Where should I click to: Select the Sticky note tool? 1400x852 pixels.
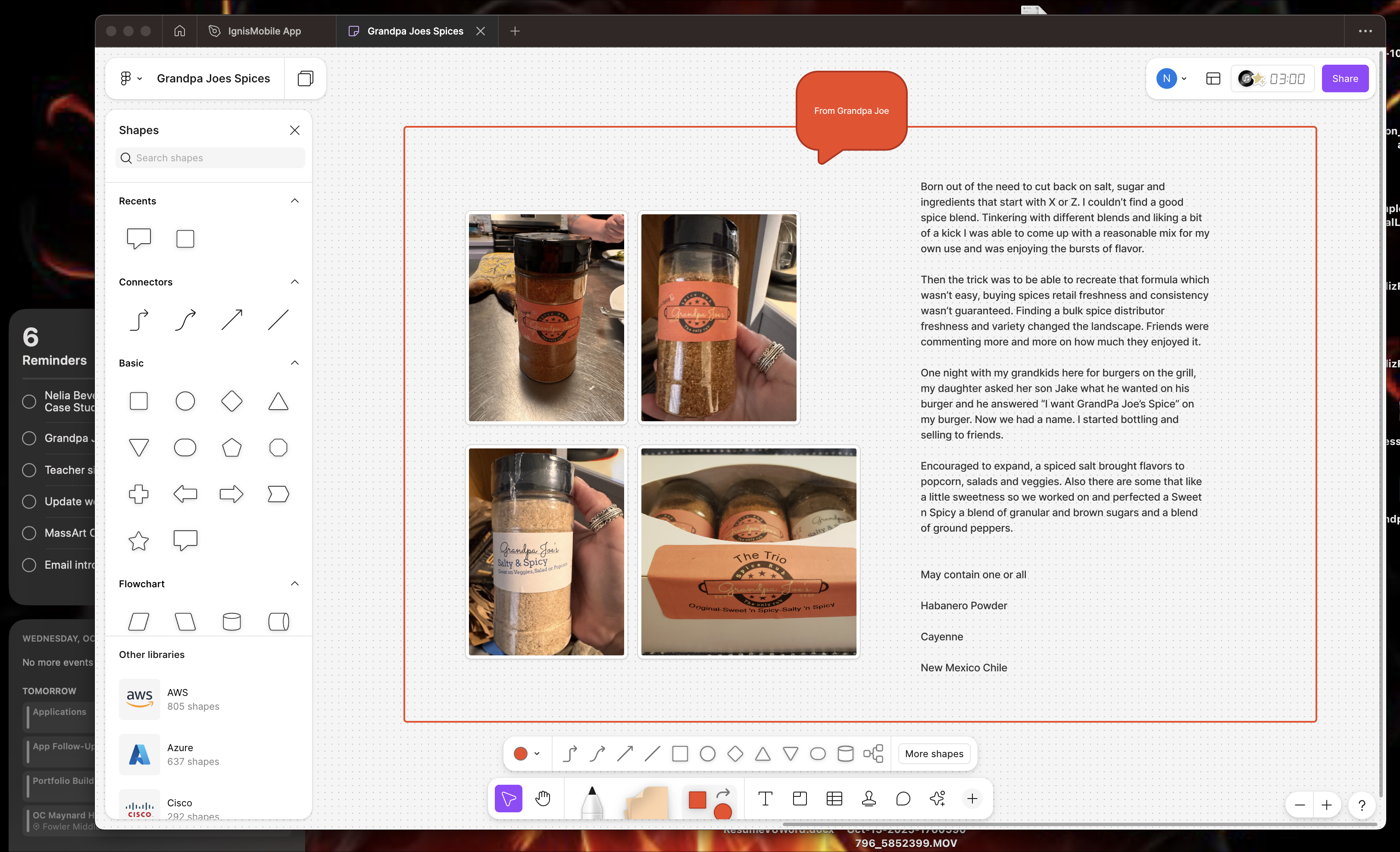click(647, 802)
